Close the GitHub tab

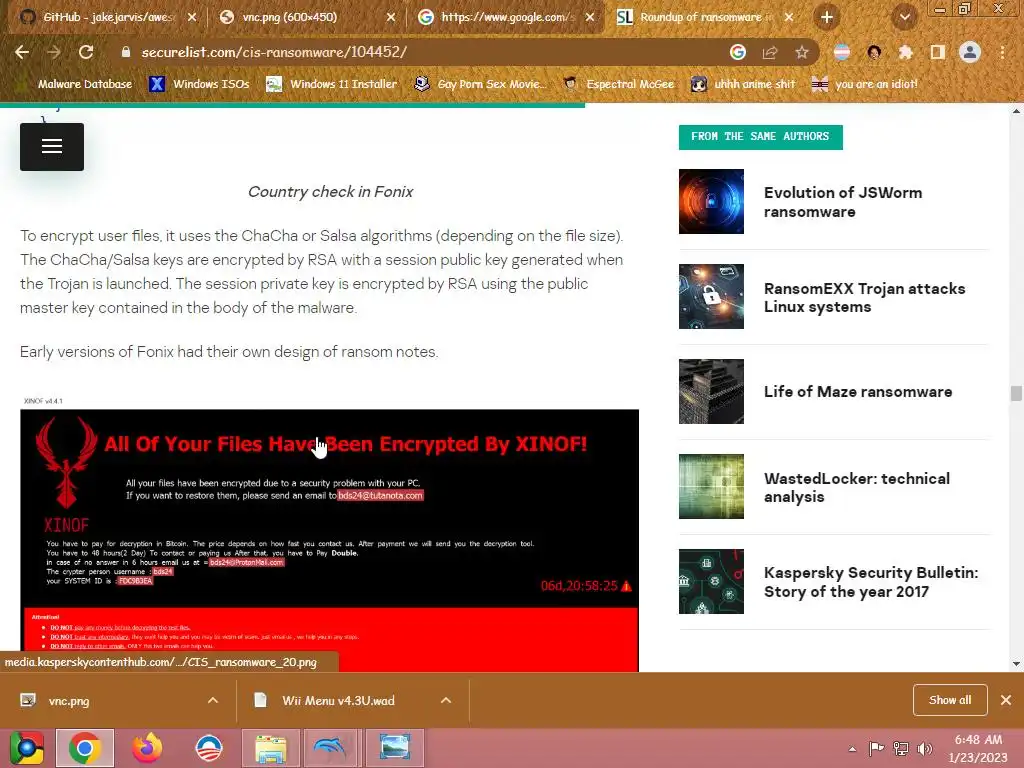click(x=192, y=18)
